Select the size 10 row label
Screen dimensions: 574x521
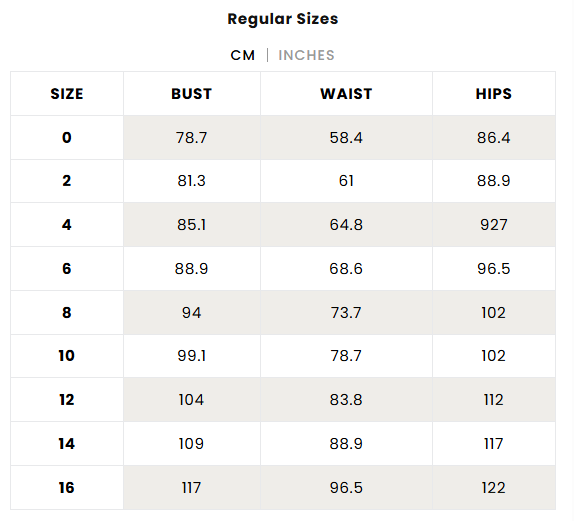[67, 356]
